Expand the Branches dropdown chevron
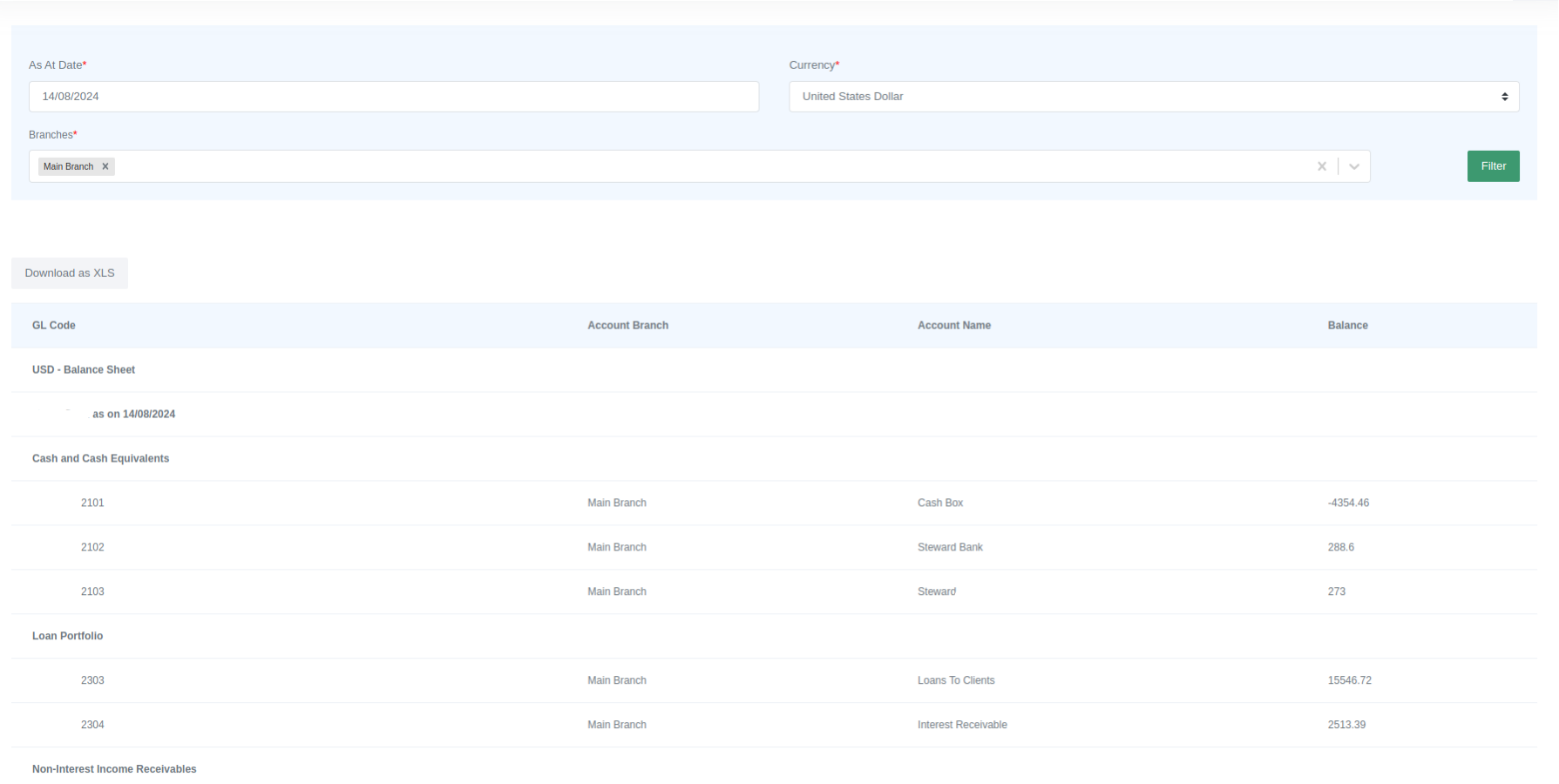 pos(1354,166)
